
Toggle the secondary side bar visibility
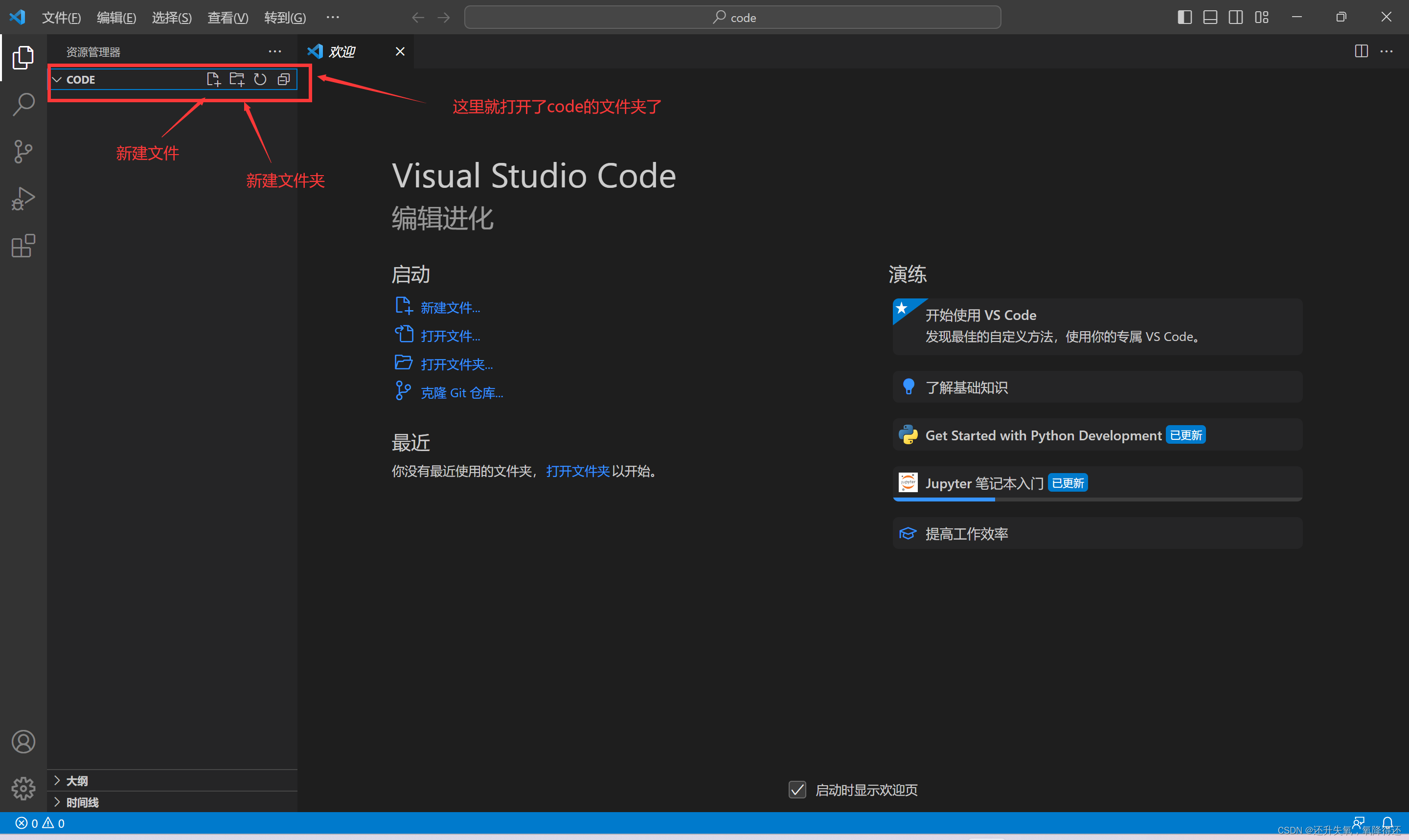coord(1236,18)
